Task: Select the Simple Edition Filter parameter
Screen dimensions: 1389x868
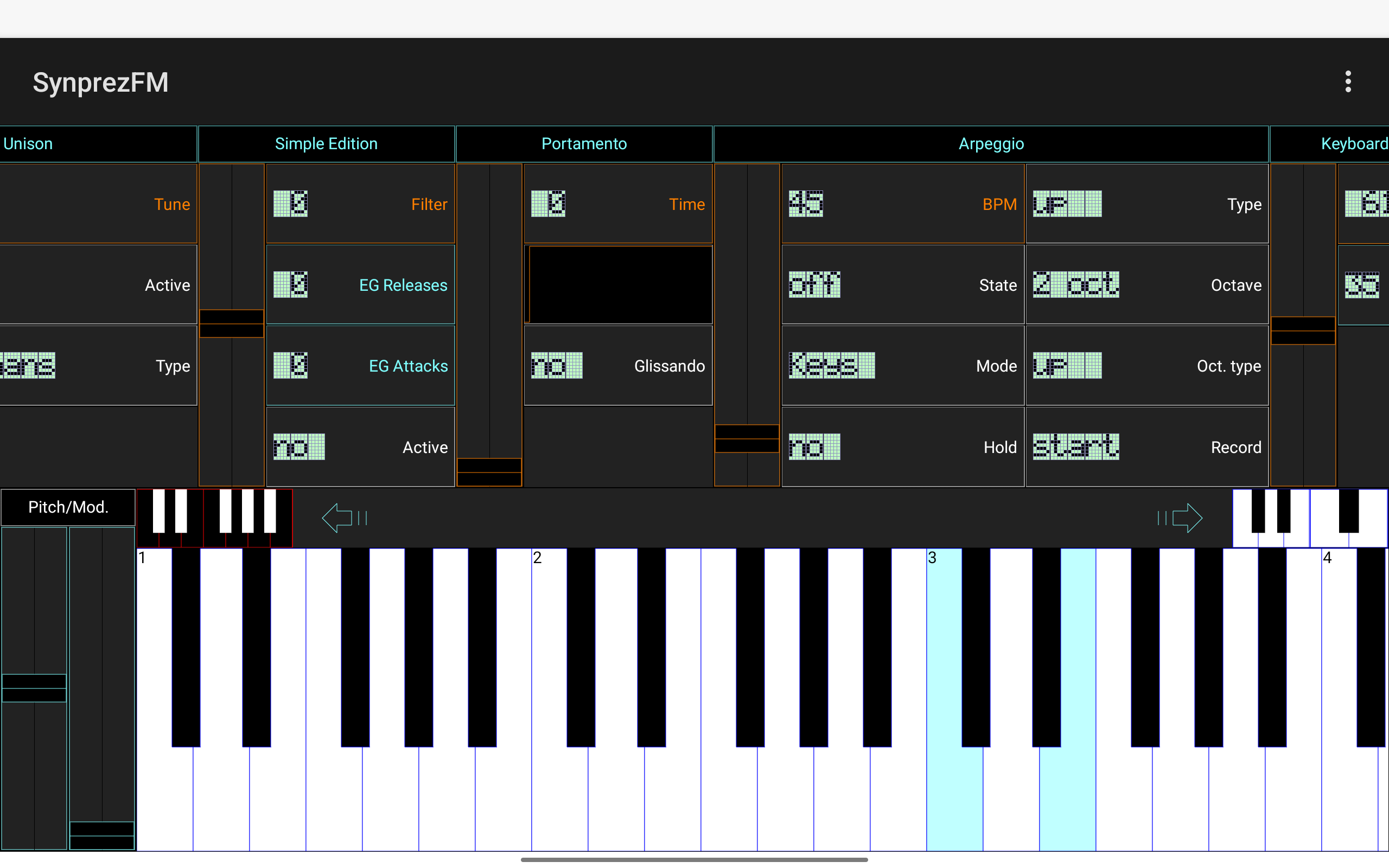Action: (x=360, y=204)
